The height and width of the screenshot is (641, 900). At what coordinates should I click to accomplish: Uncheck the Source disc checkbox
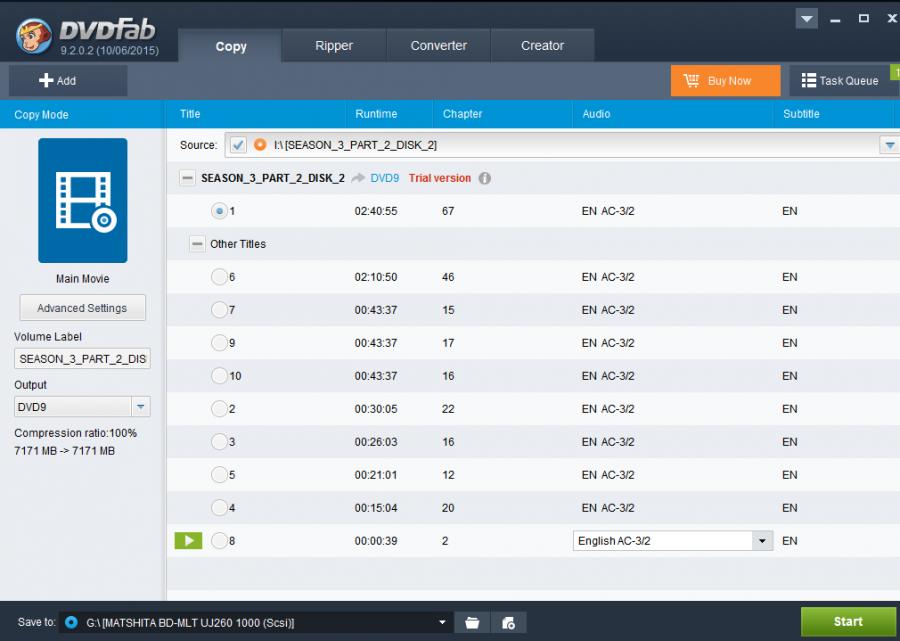pos(238,145)
